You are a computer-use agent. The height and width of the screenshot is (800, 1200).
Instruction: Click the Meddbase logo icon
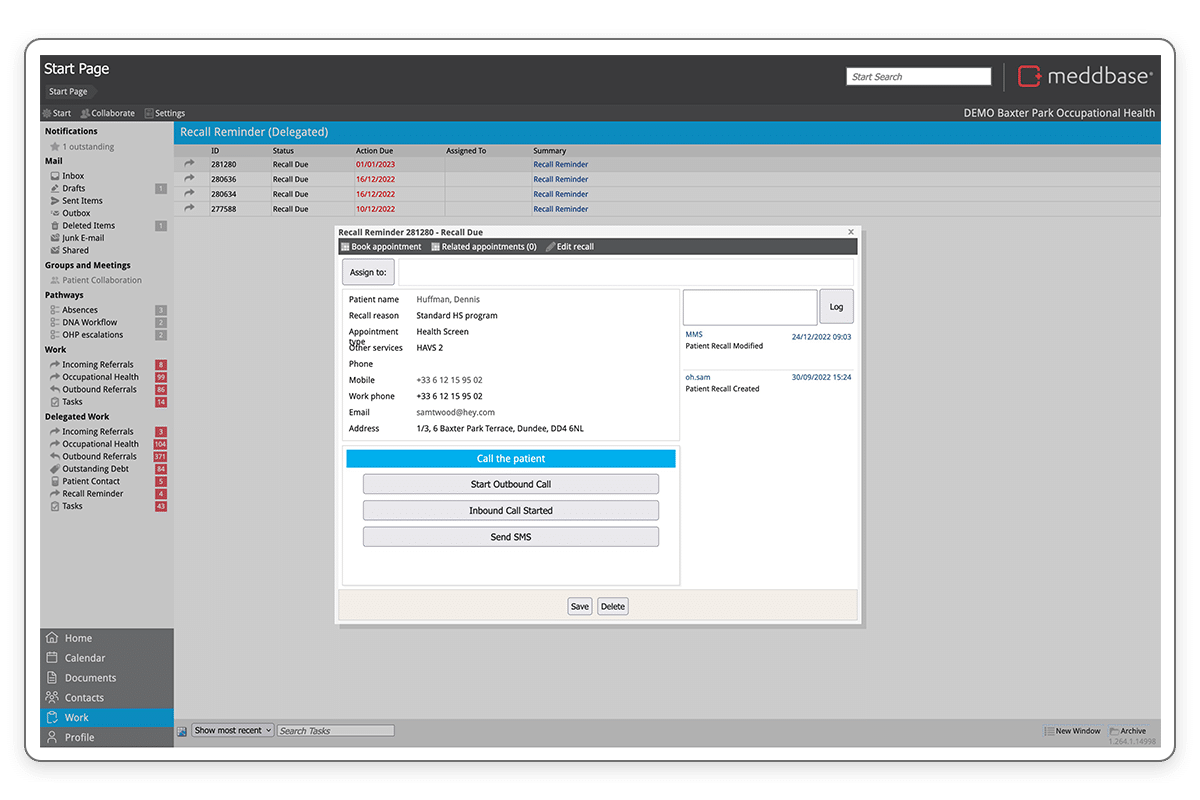click(x=1030, y=76)
